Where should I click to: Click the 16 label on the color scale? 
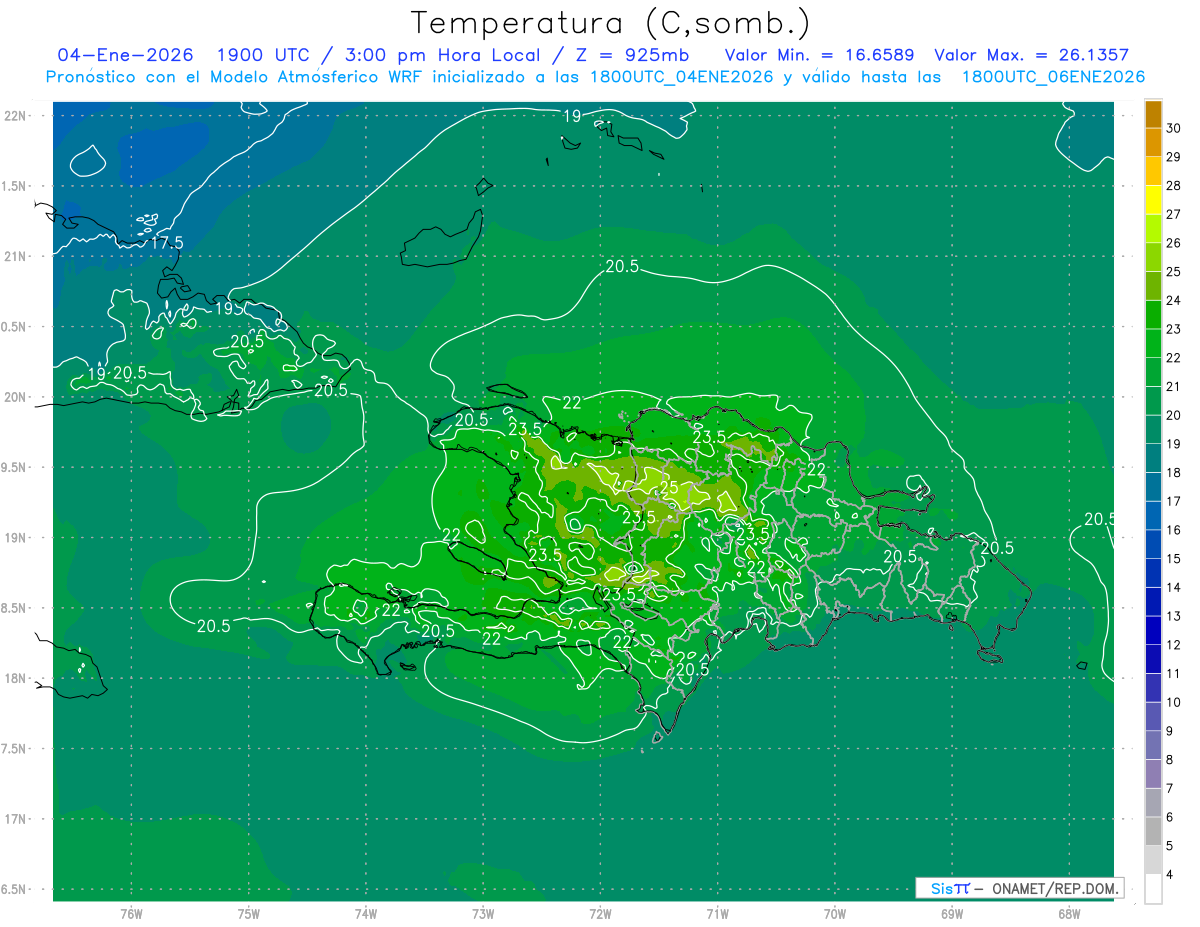click(1174, 530)
